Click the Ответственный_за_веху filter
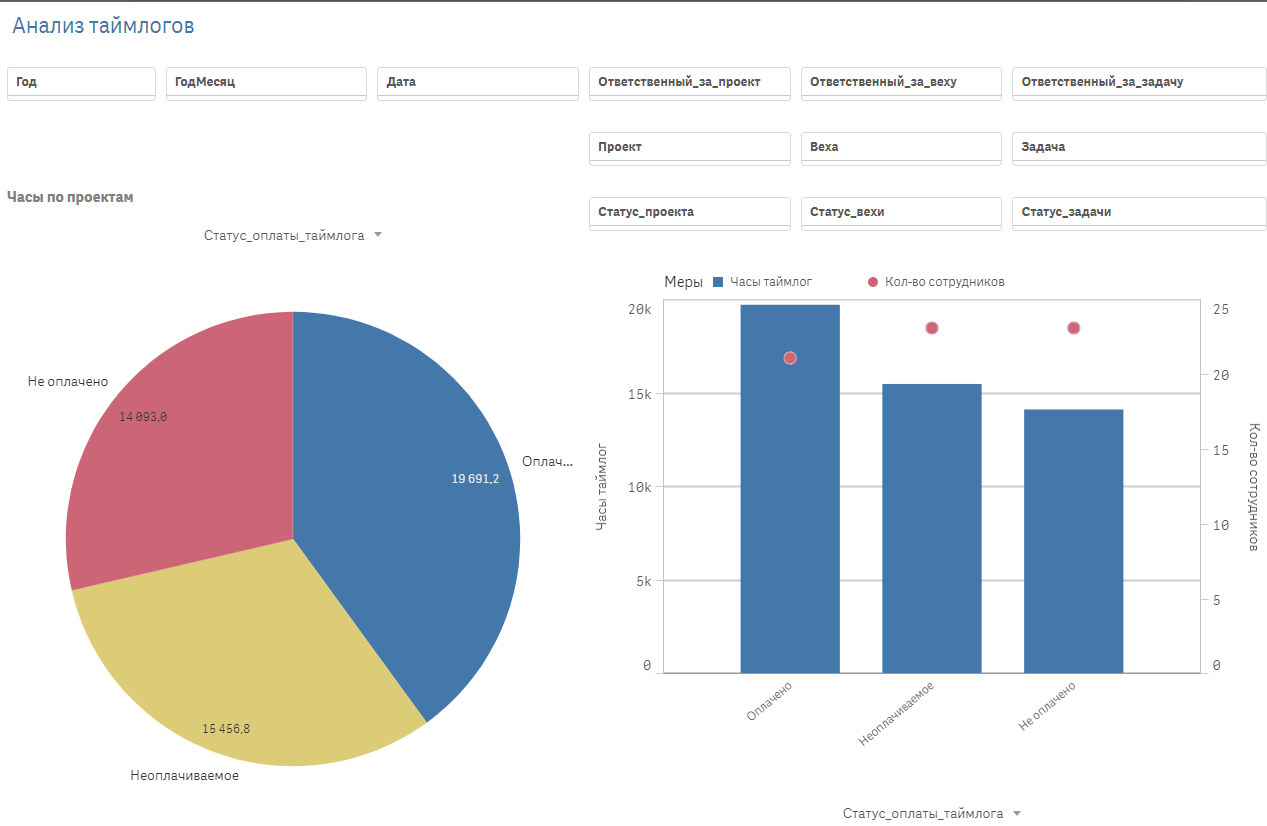This screenshot has height=826, width=1267. point(900,83)
